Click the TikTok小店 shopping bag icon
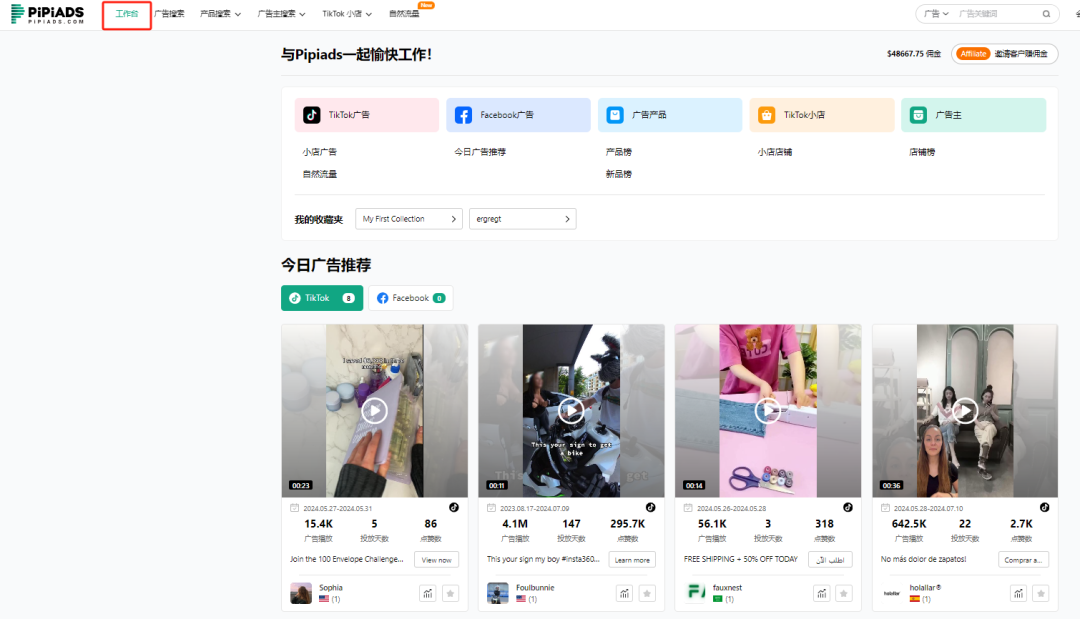 pos(766,114)
